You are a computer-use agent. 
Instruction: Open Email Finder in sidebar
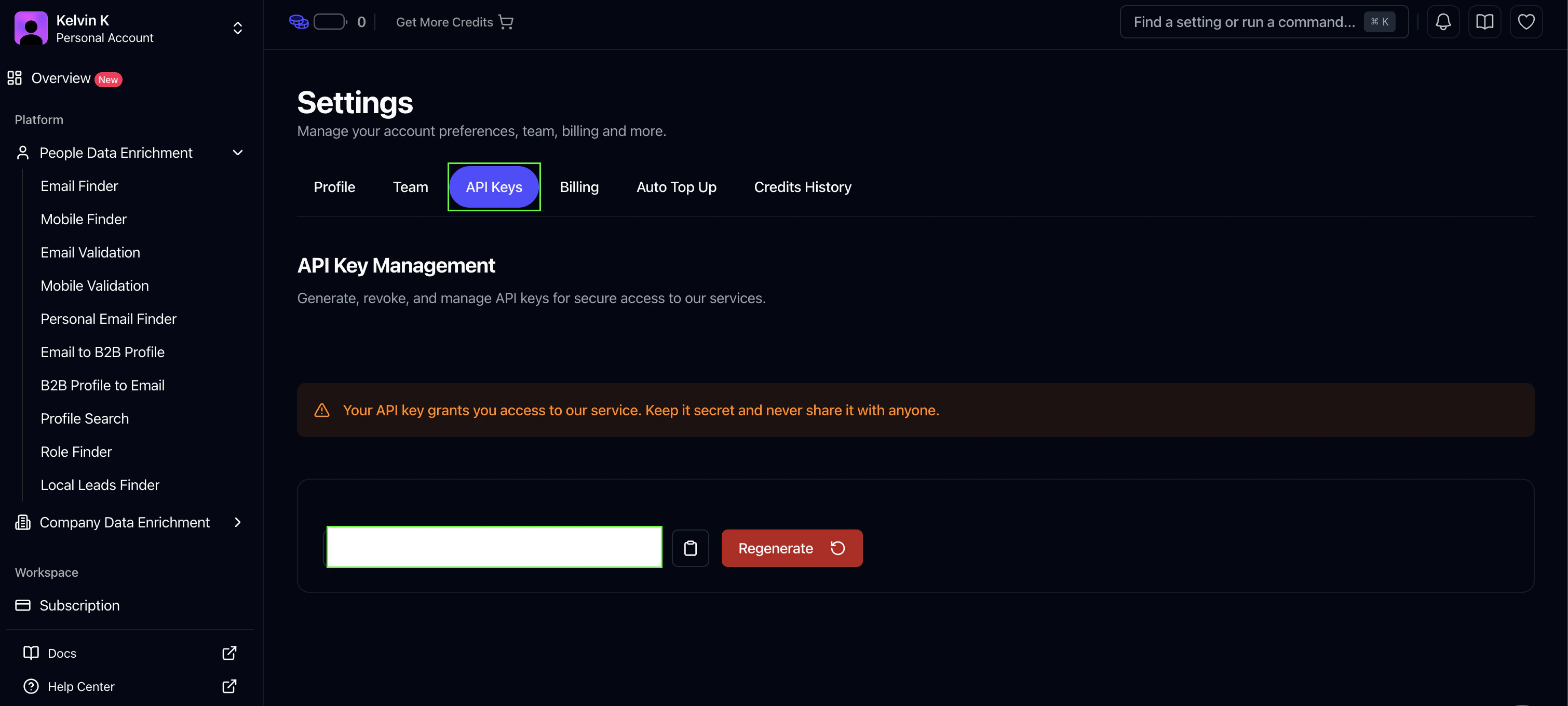tap(79, 186)
